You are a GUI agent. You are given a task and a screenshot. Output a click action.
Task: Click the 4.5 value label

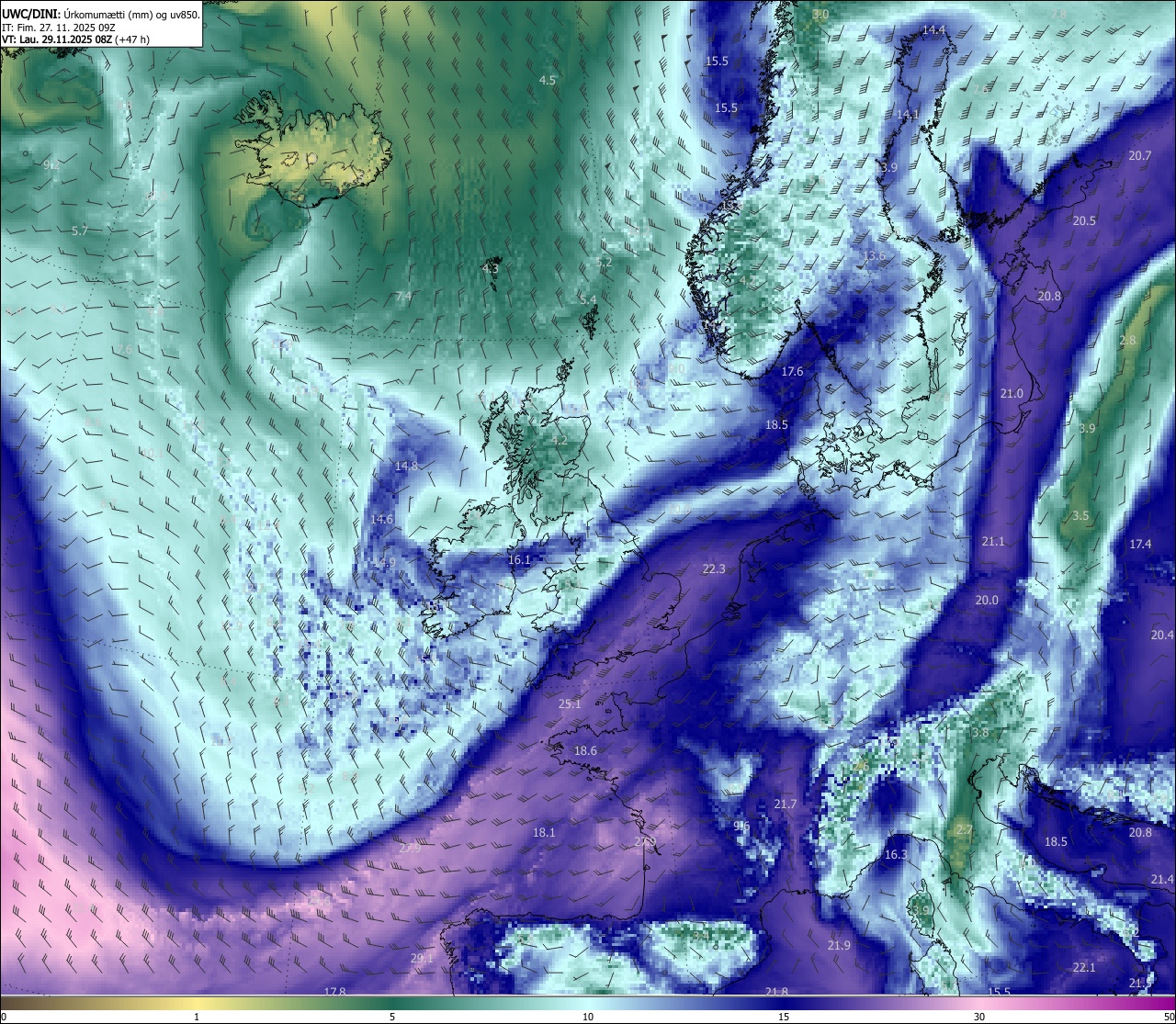(548, 81)
